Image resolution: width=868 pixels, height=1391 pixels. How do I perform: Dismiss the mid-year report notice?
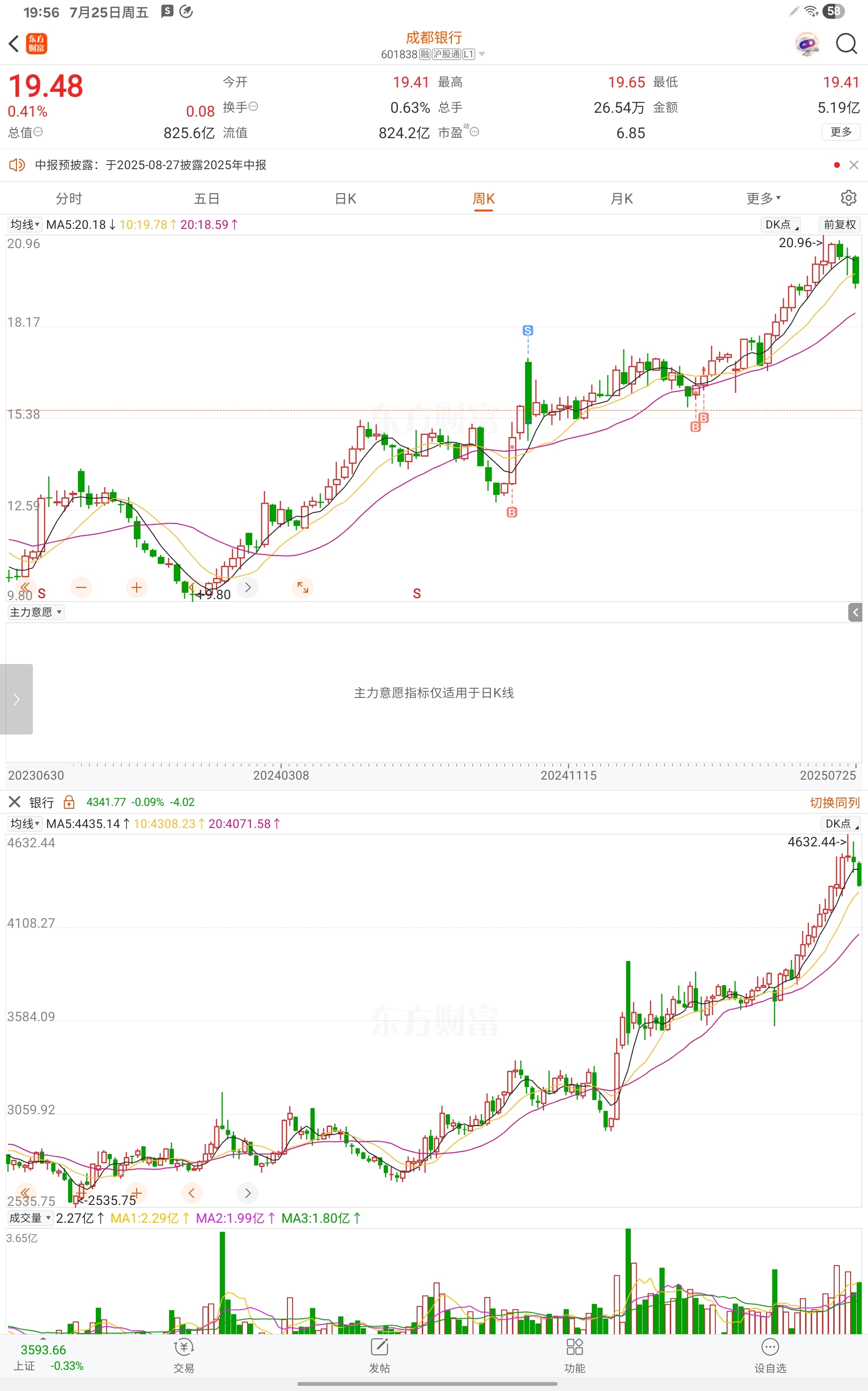tap(853, 165)
